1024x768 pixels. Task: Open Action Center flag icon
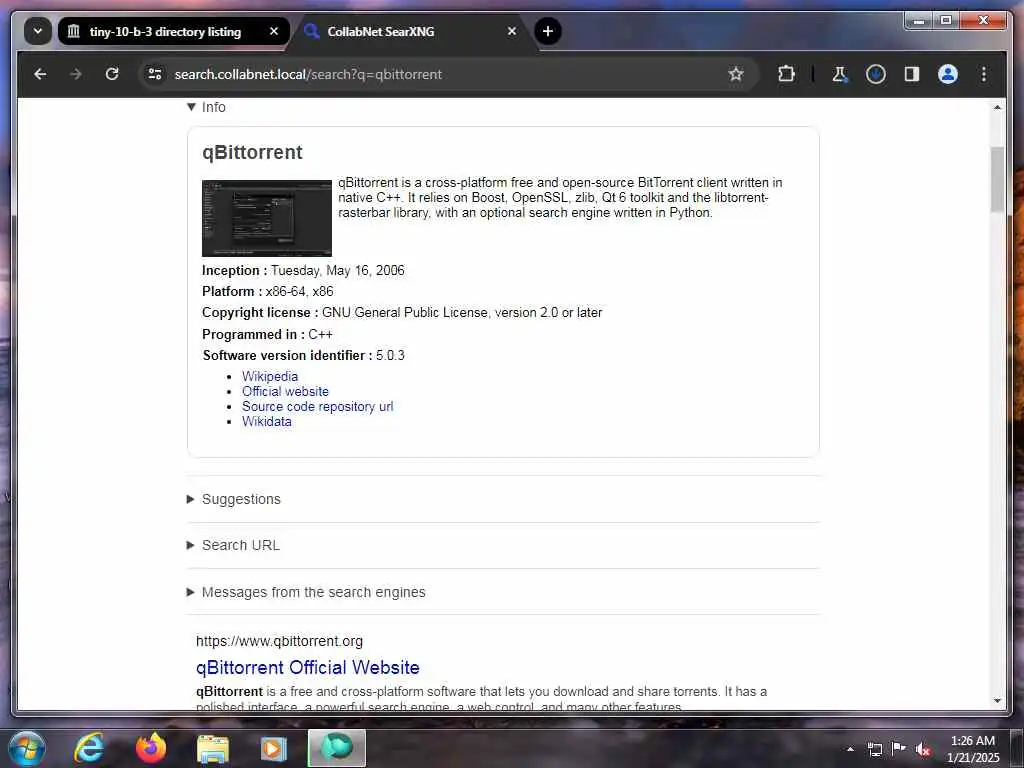(x=899, y=748)
